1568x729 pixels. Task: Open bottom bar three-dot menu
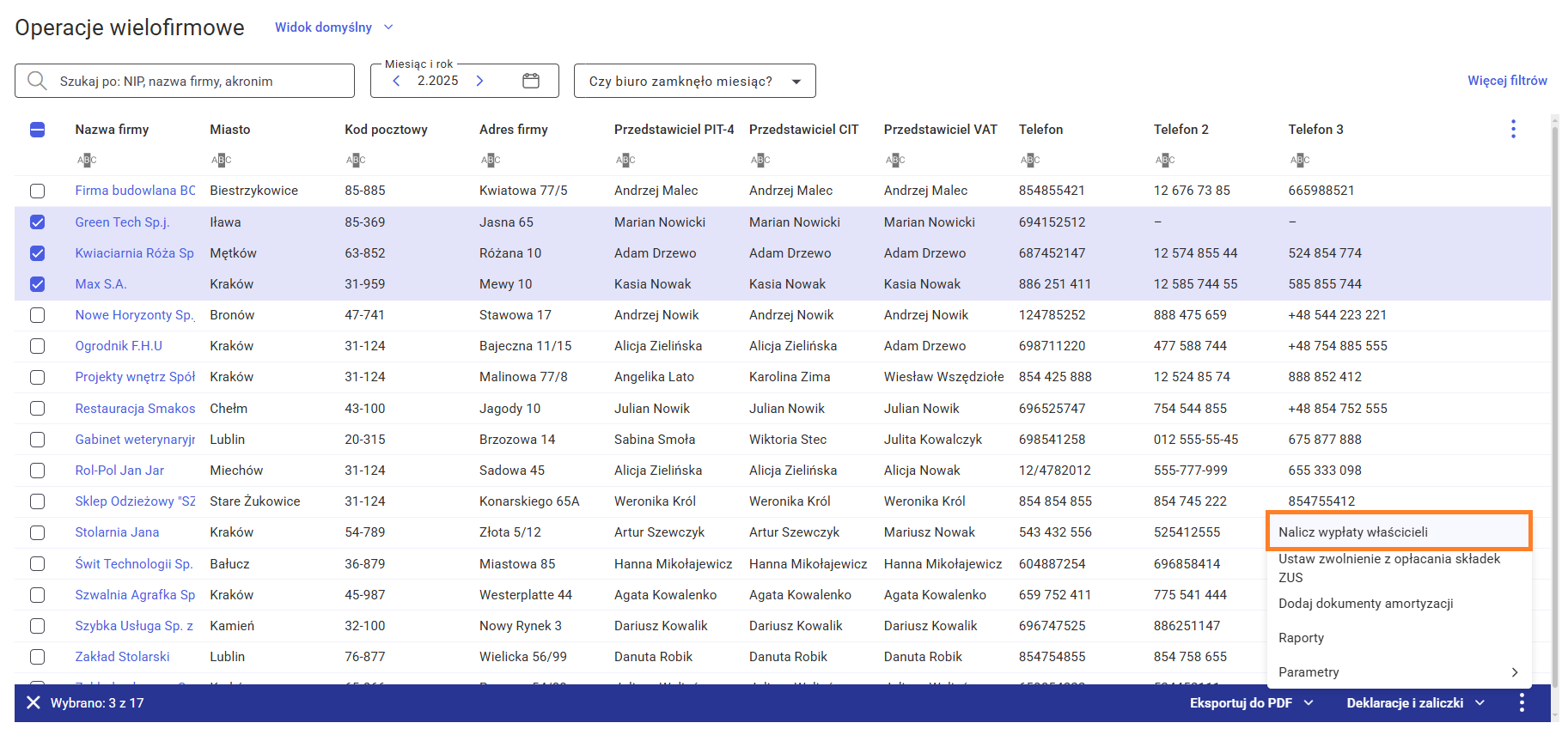coord(1522,702)
